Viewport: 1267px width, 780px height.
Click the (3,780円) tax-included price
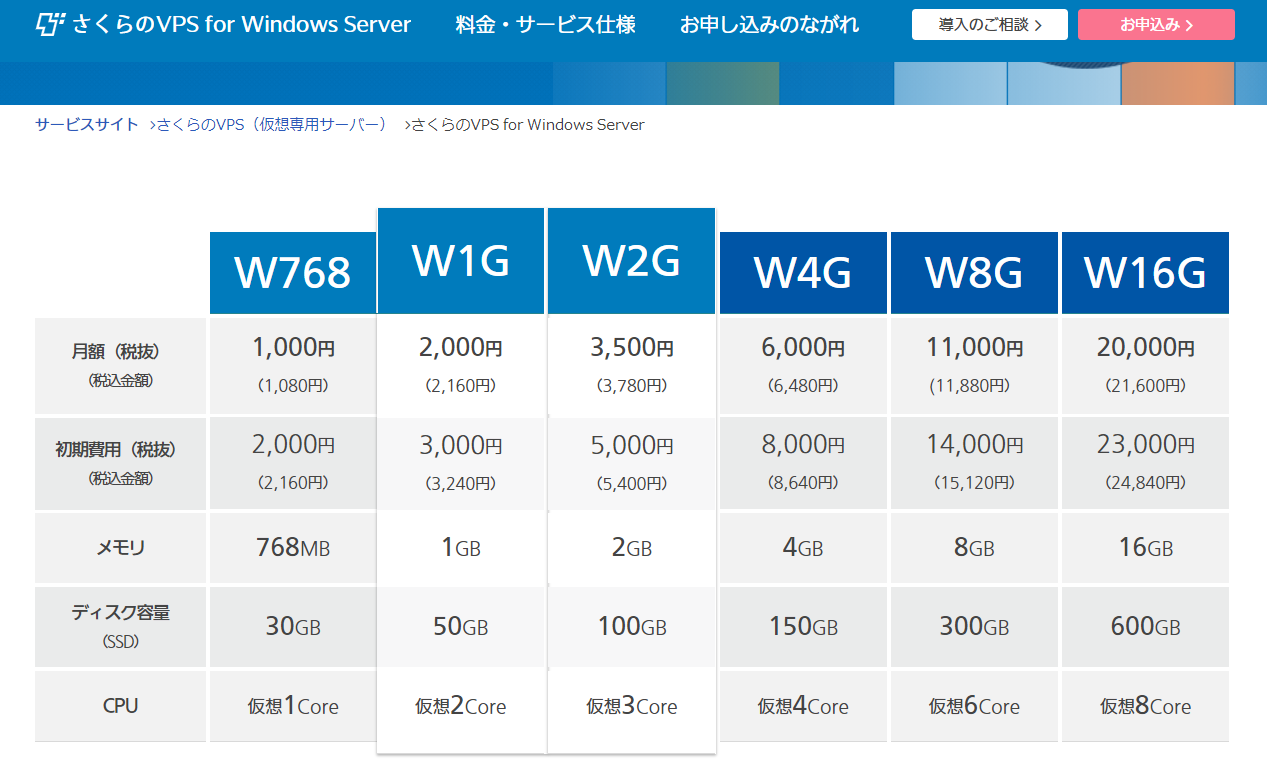[632, 385]
